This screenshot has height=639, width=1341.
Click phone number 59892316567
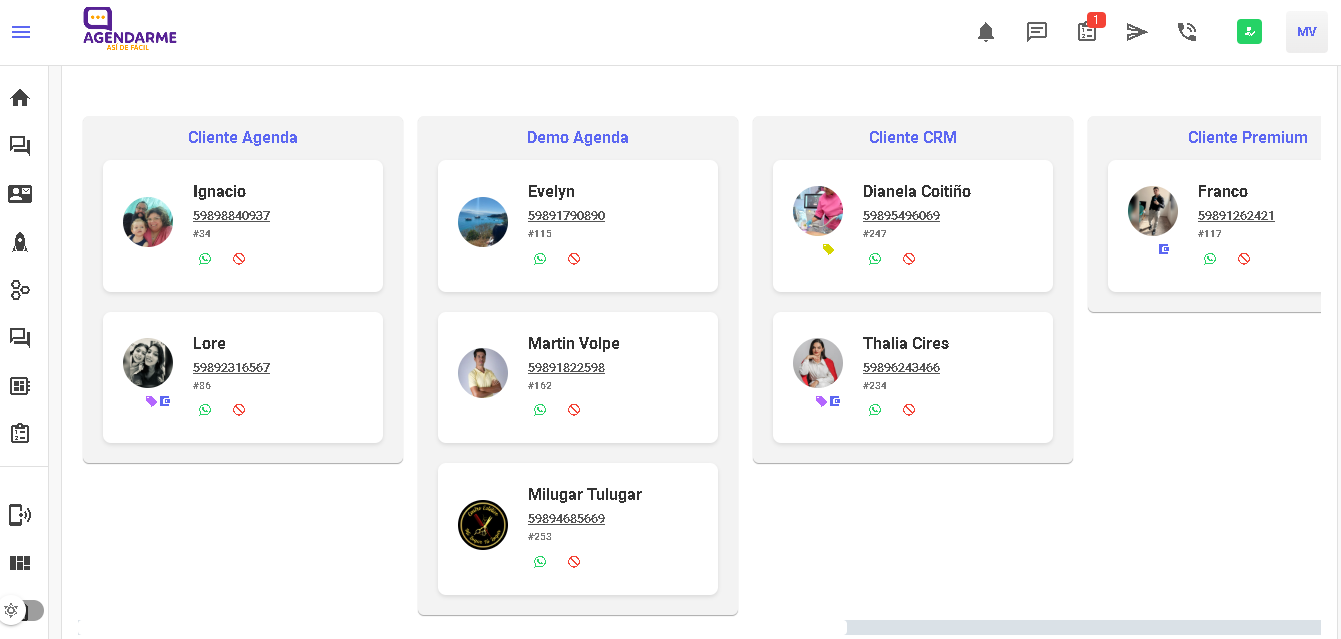[231, 368]
